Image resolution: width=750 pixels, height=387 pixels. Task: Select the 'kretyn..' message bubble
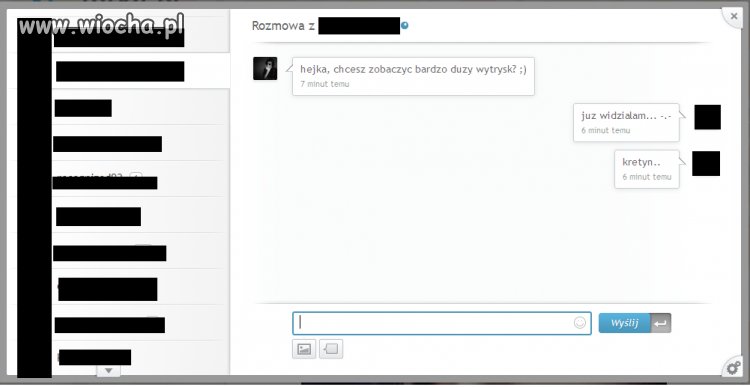click(647, 169)
